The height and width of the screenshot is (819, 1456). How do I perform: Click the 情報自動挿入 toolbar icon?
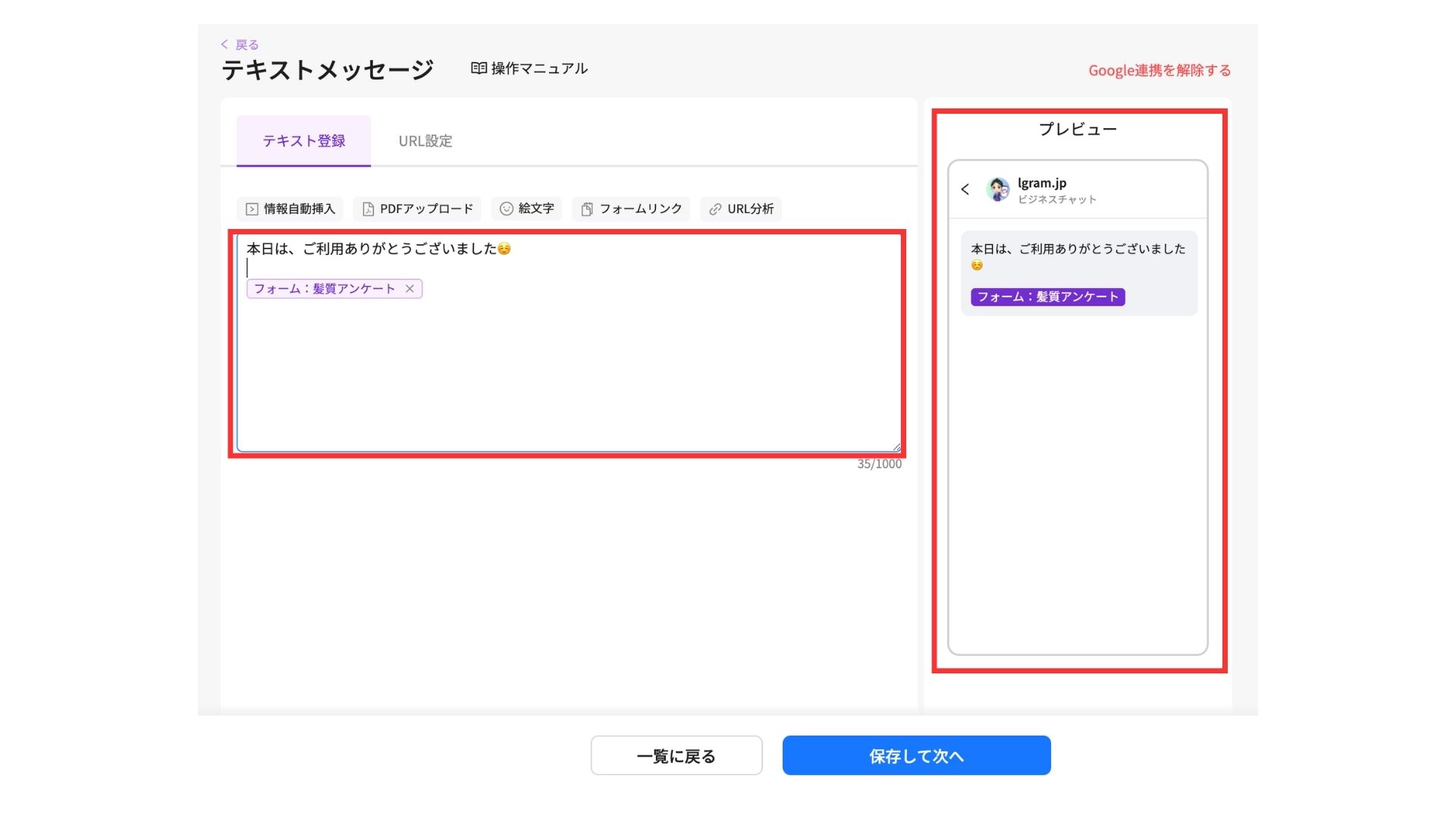(x=252, y=209)
